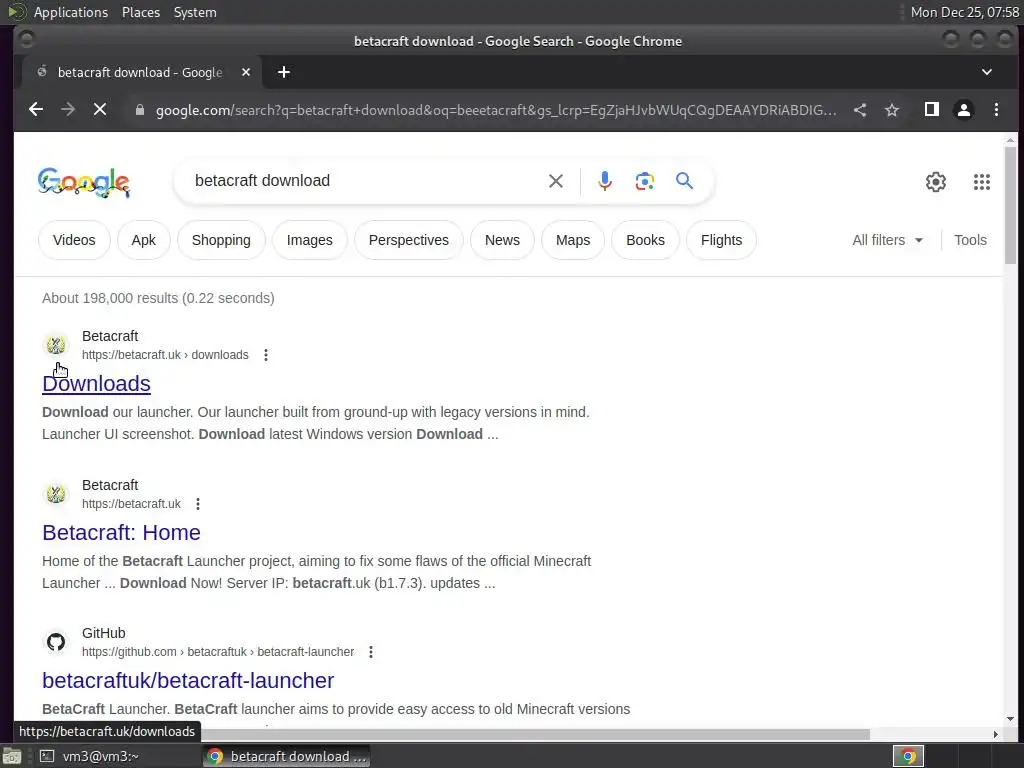Image resolution: width=1024 pixels, height=768 pixels.
Task: View site security lock info
Action: (139, 110)
